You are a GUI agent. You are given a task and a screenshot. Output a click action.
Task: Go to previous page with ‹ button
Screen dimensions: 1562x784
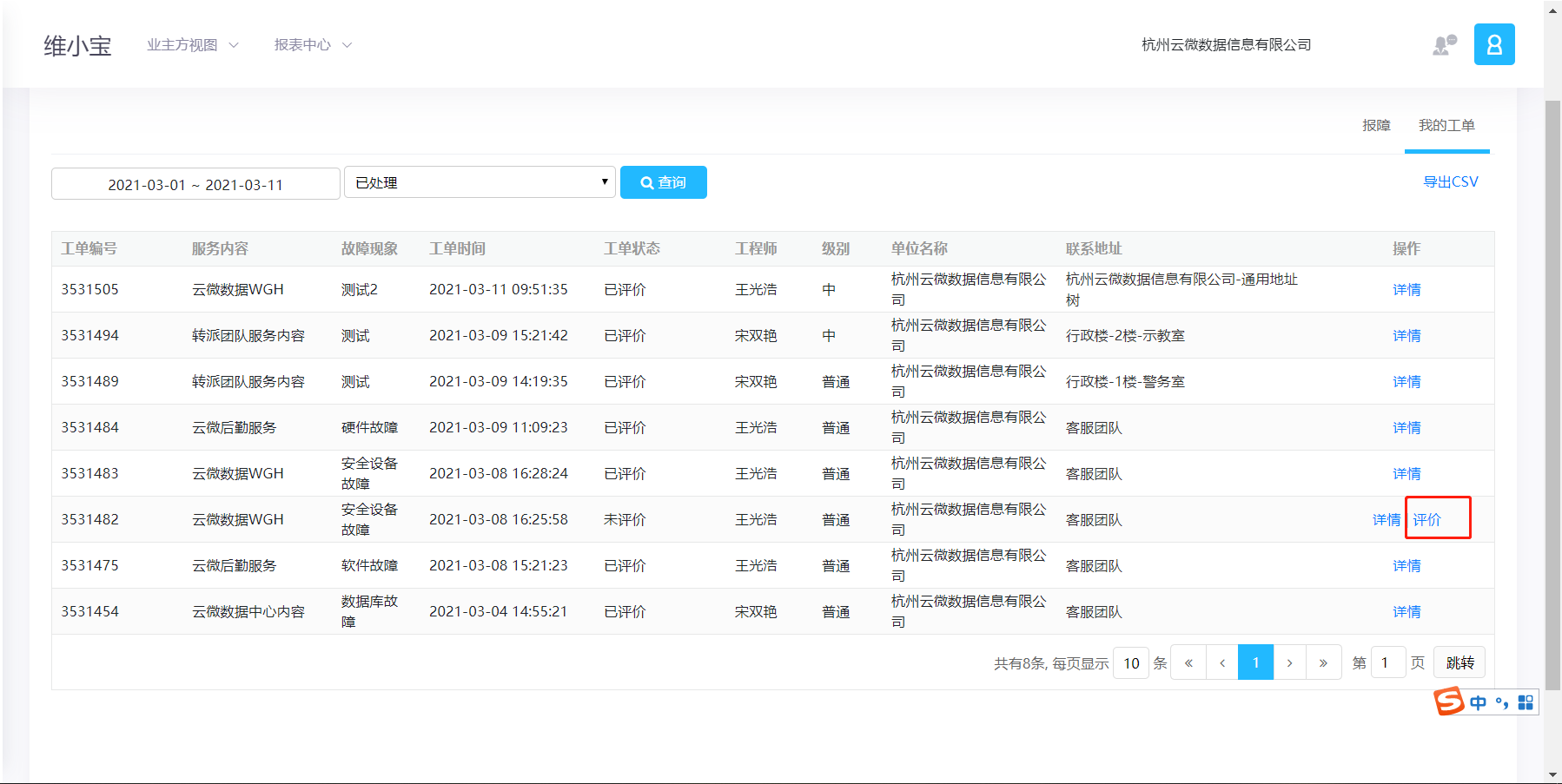(1222, 662)
